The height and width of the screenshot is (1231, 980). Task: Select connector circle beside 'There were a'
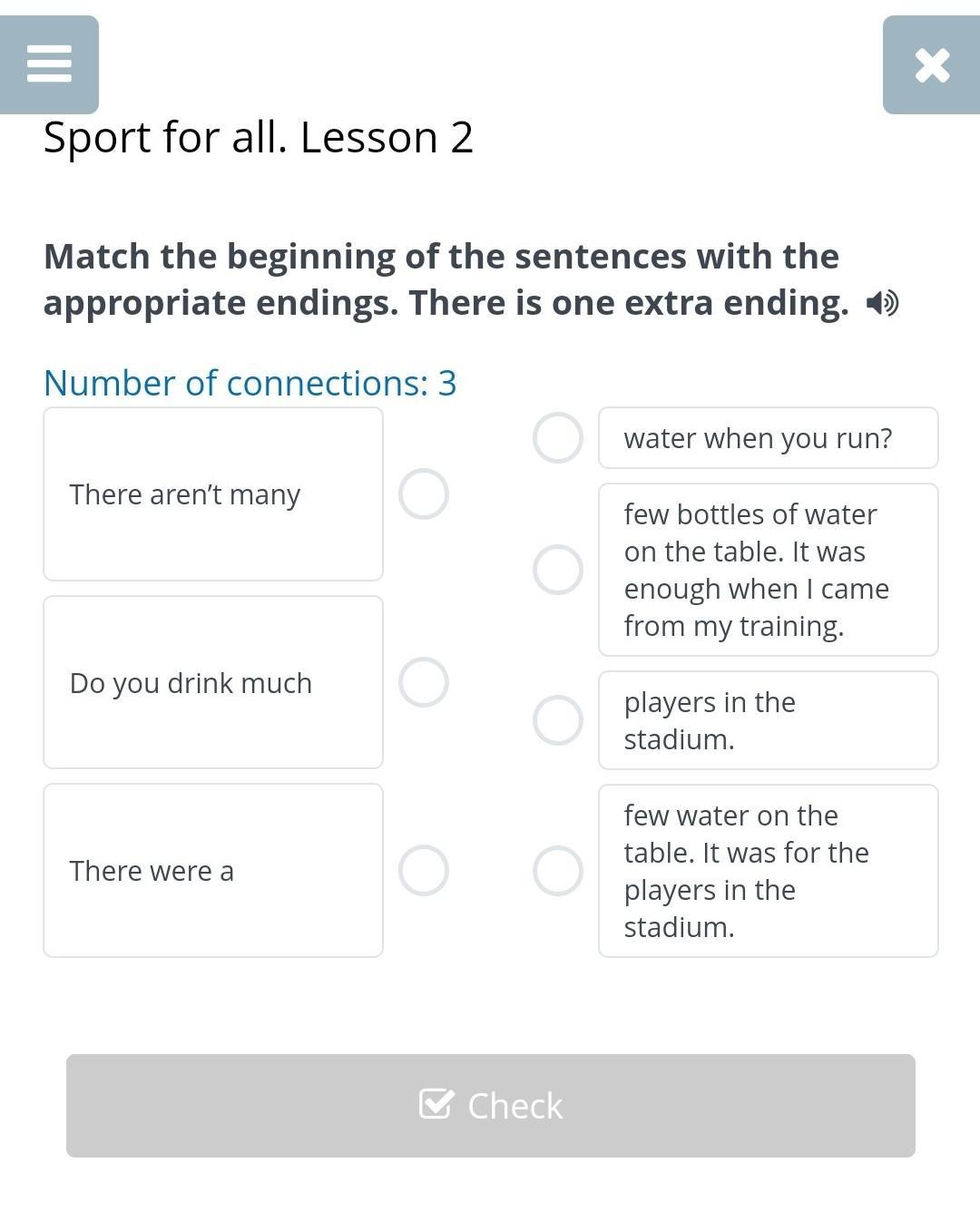tap(424, 871)
